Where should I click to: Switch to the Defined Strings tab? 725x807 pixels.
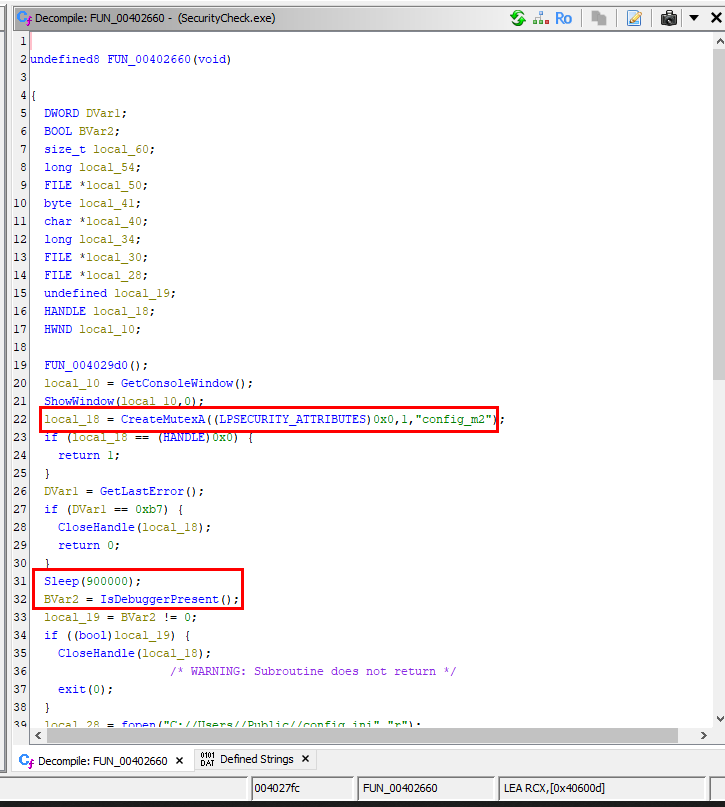click(256, 760)
